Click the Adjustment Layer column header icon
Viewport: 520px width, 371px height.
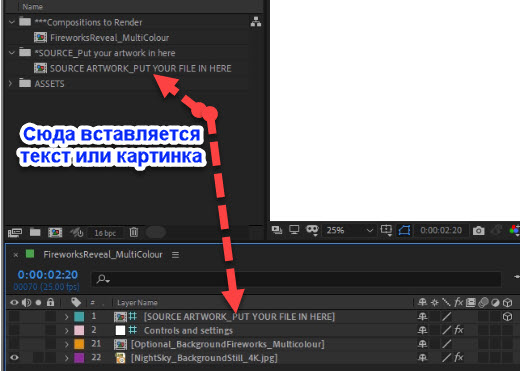495,302
